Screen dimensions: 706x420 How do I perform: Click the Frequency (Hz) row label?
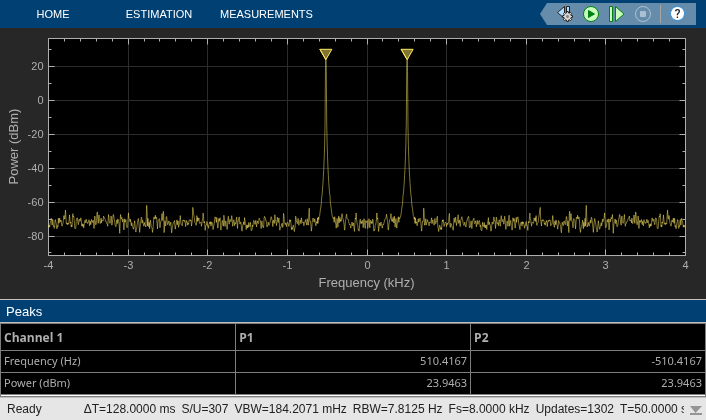pos(42,361)
